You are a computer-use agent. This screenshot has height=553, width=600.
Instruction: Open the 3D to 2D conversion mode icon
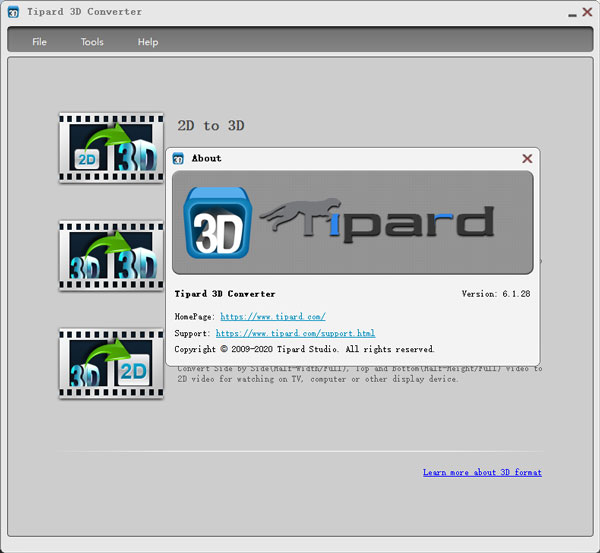point(110,364)
